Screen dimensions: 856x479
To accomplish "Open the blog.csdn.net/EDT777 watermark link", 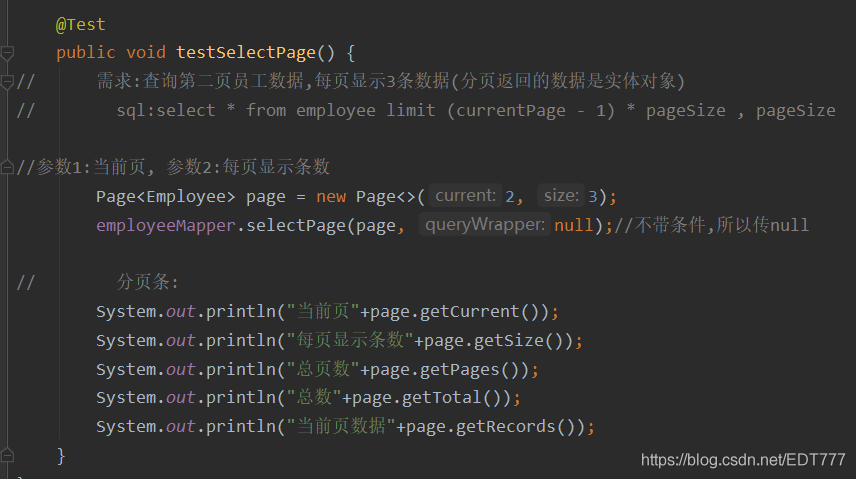I will (743, 459).
